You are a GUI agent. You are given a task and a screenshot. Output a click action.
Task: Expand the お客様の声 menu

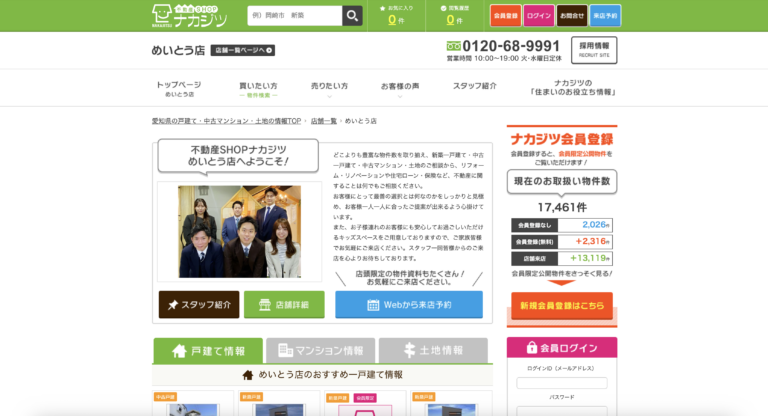click(400, 90)
